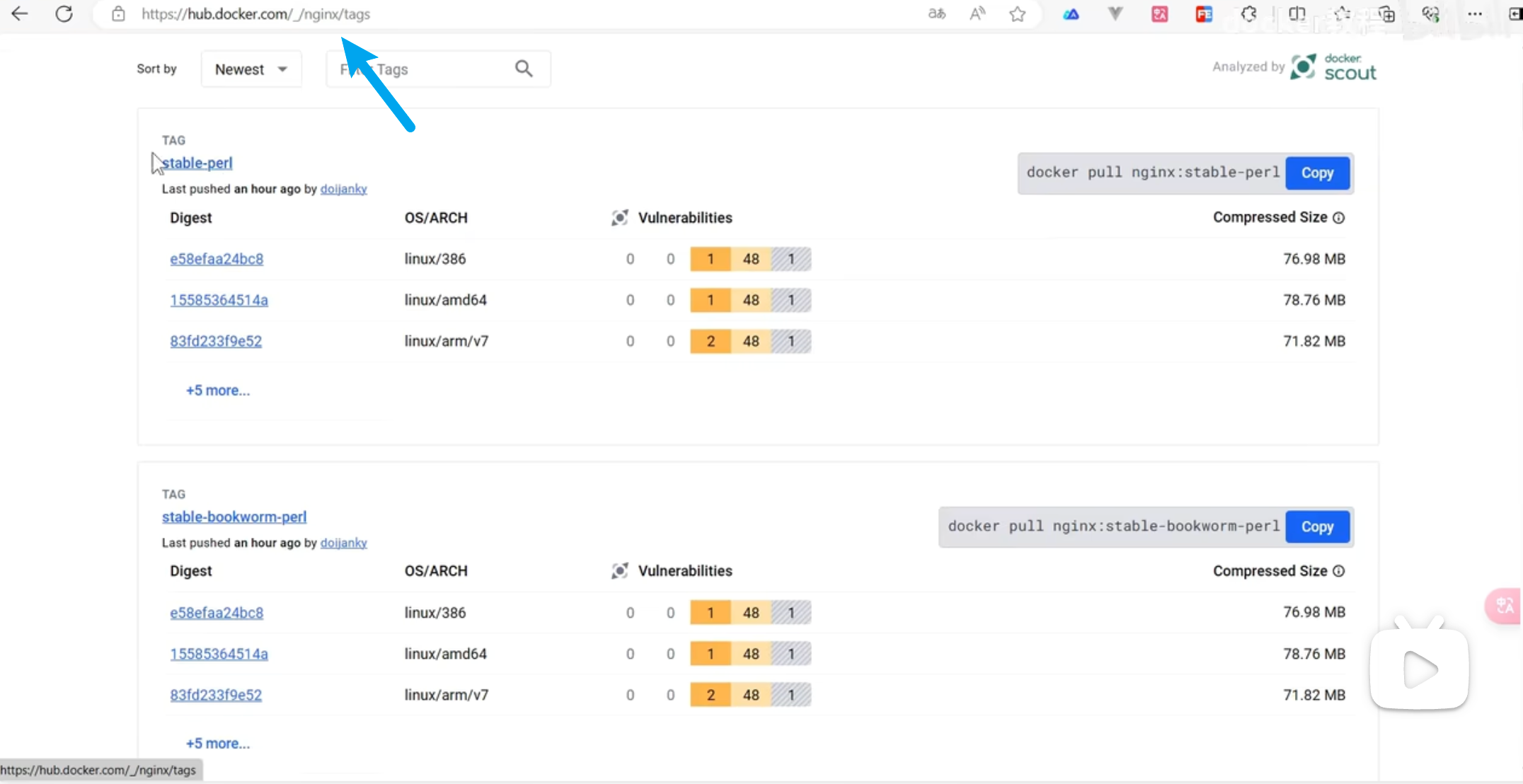
Task: Open the split screen icon in toolbar
Action: click(1297, 13)
